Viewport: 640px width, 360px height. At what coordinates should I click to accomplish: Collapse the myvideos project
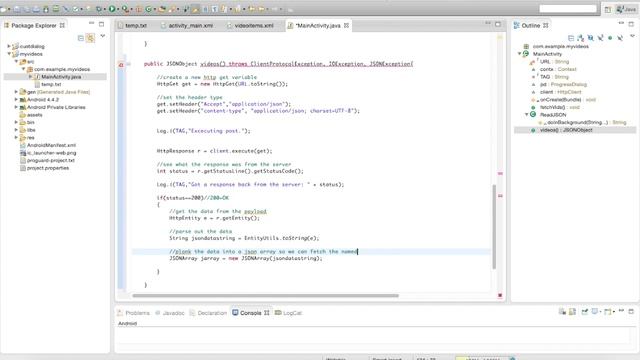click(x=9, y=54)
